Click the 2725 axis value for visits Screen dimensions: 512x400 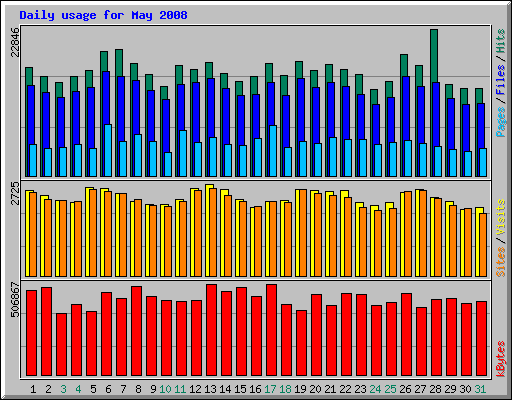click(15, 193)
